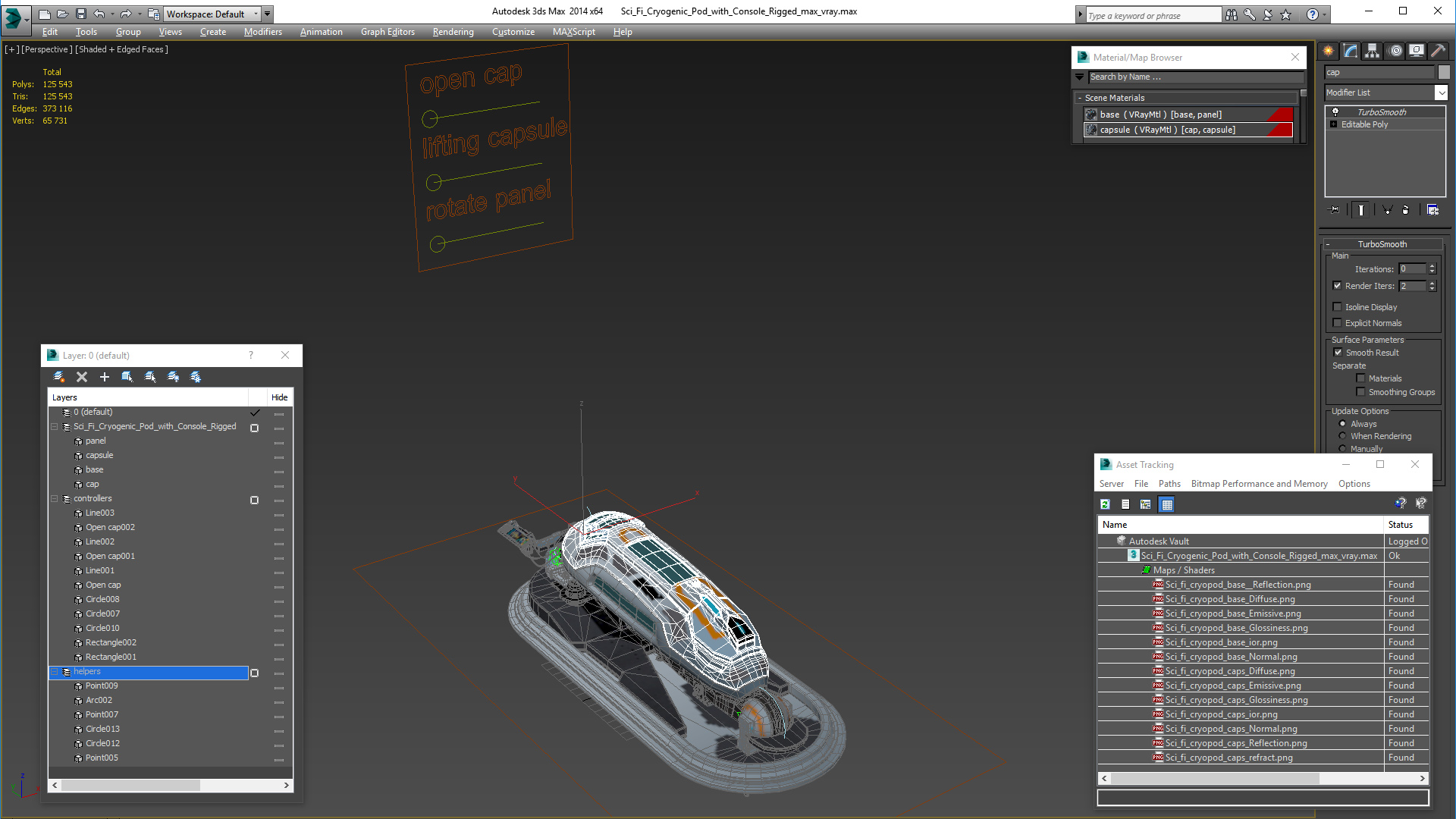1456x819 pixels.
Task: Click the Iterations value field
Action: [1412, 268]
